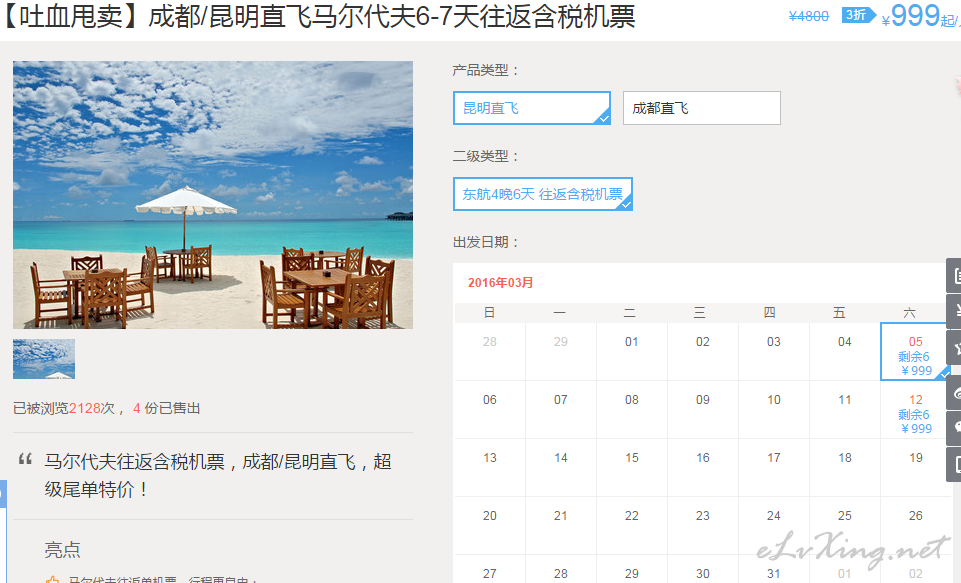Click the 三 weekday column header

tap(699, 313)
